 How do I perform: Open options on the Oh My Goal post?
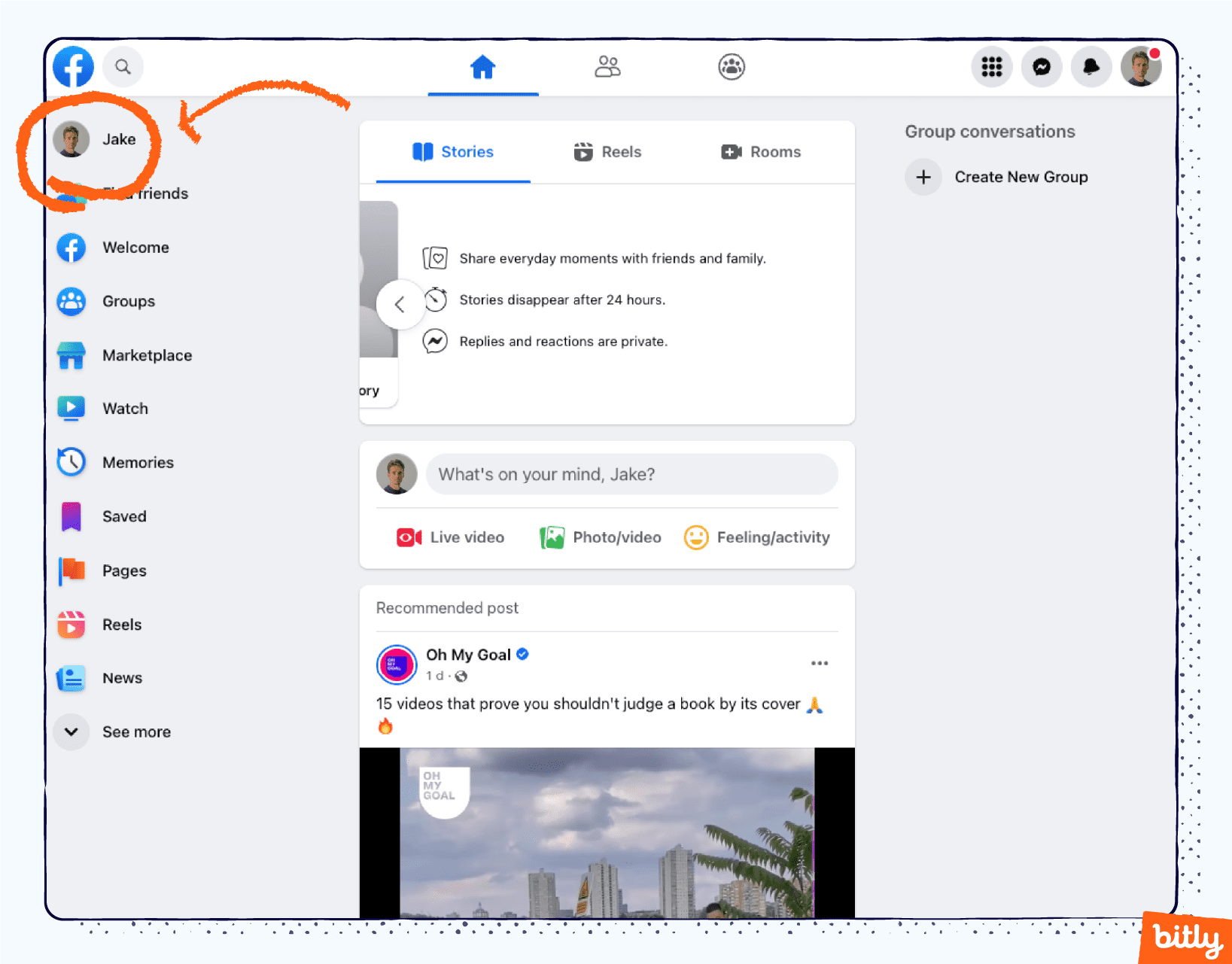click(x=820, y=663)
